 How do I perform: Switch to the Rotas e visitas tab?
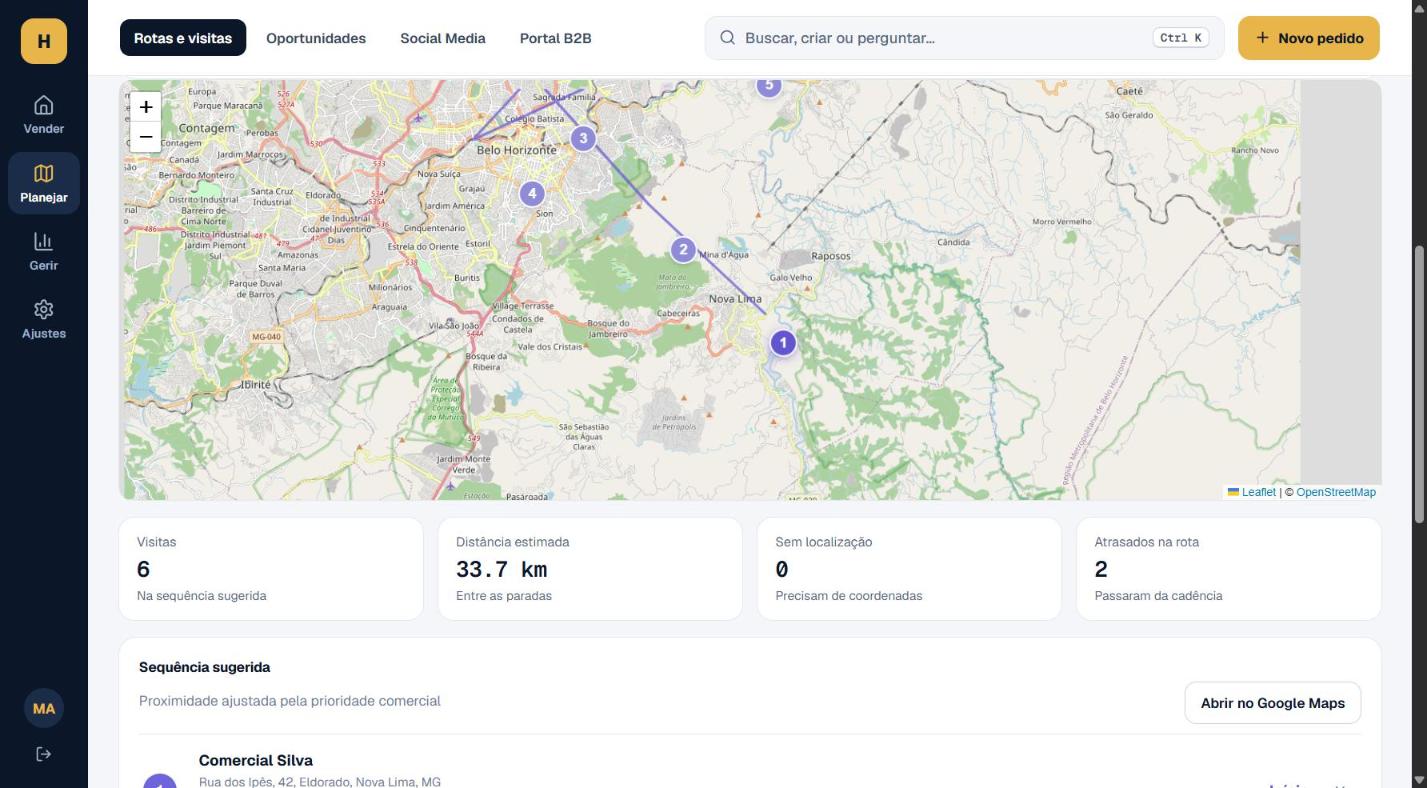183,38
